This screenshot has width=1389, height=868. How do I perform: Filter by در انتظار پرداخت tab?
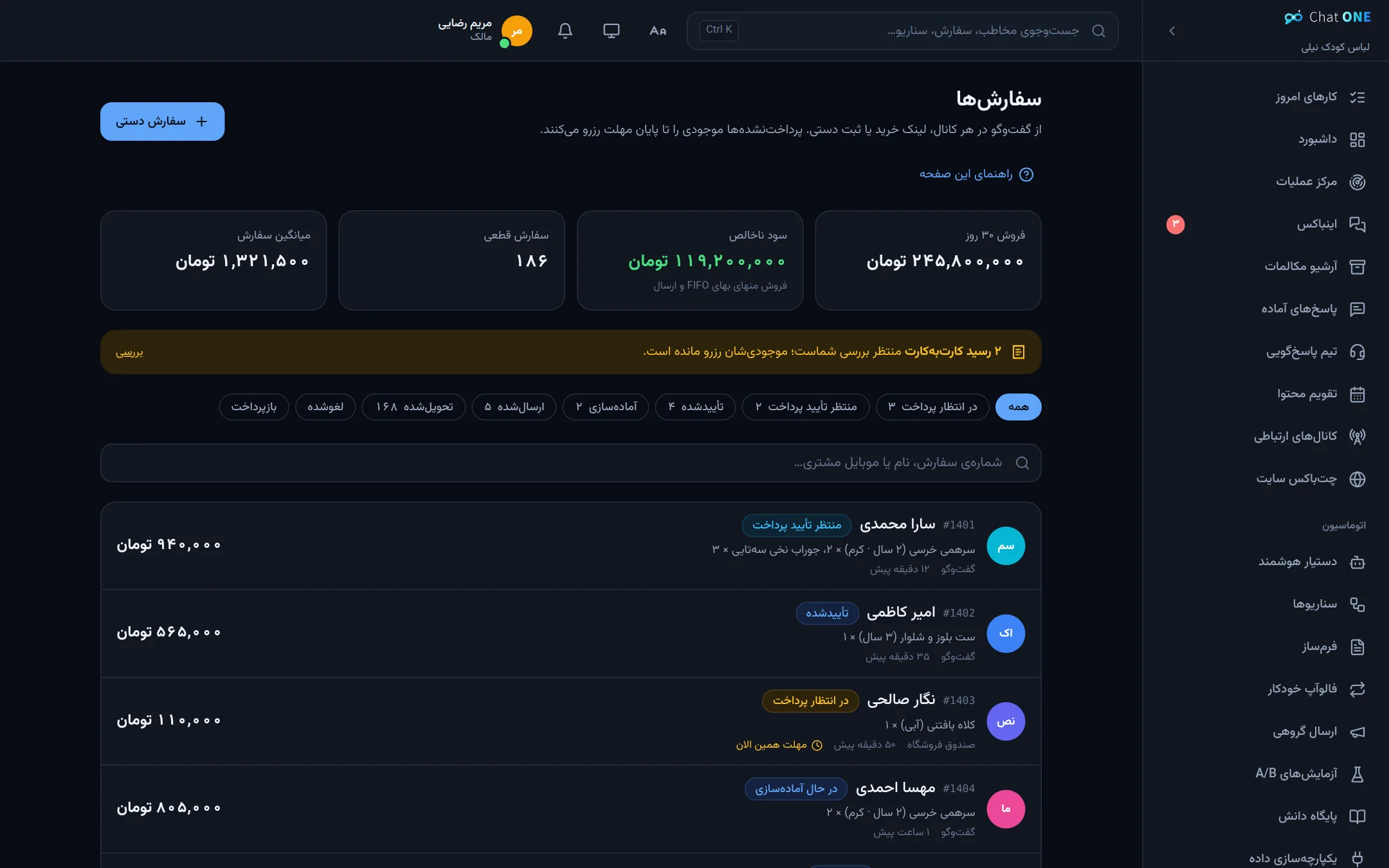(x=932, y=407)
